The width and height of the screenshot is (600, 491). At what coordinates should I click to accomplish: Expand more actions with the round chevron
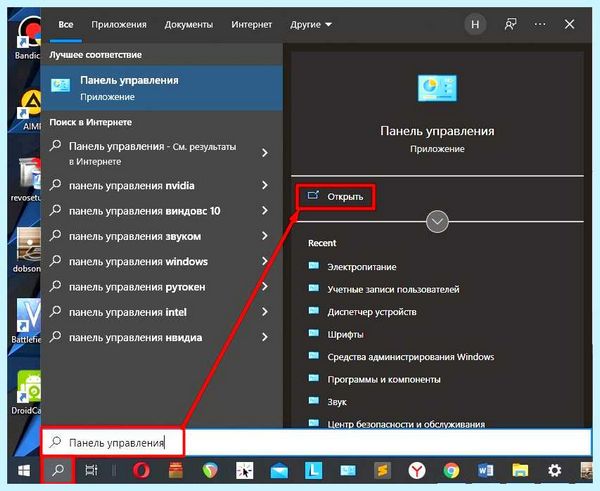pyautogui.click(x=437, y=221)
